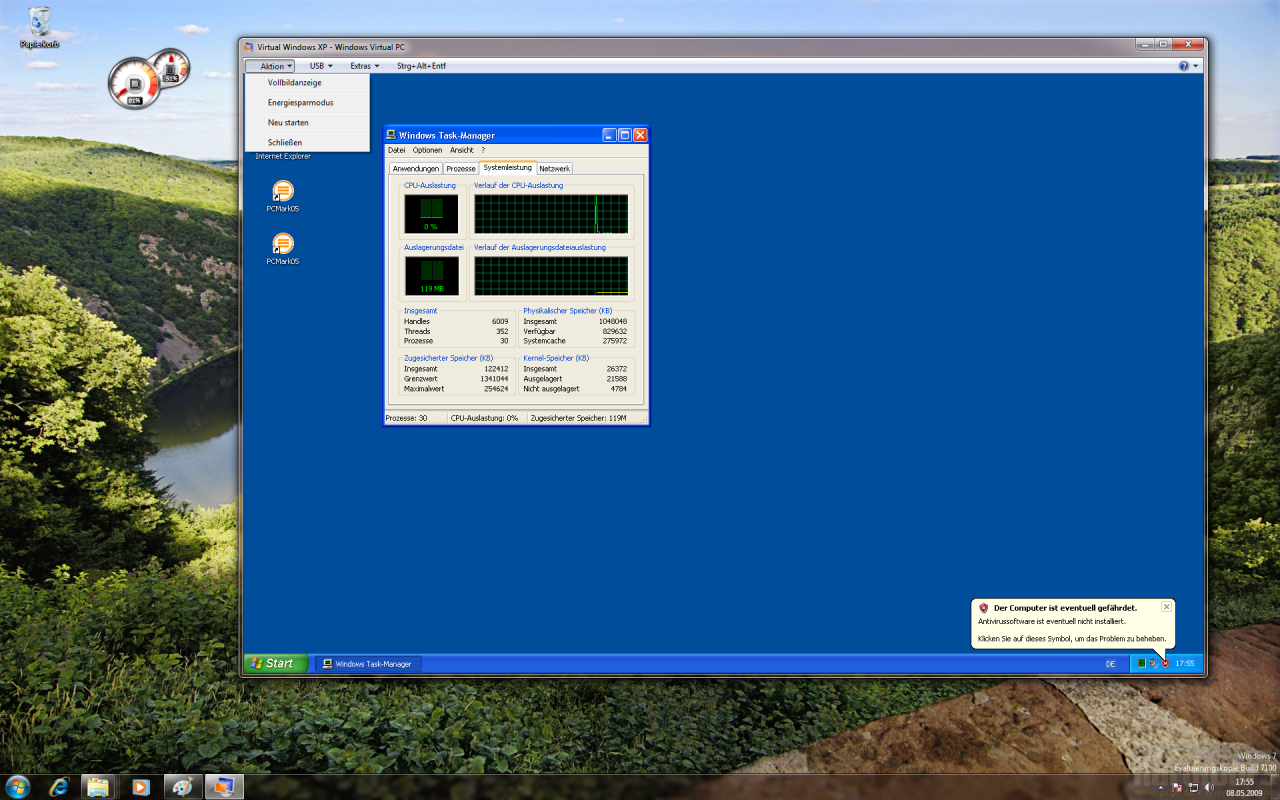
Task: Click the XP clock showing 17:55
Action: click(1184, 663)
